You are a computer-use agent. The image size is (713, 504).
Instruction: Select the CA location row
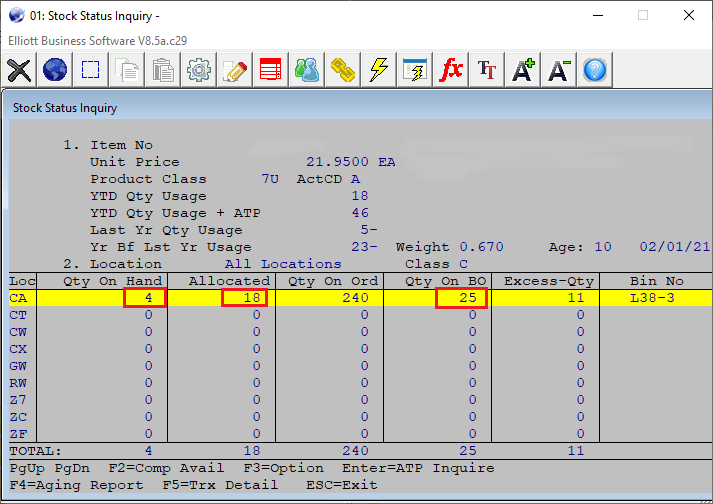coord(360,298)
